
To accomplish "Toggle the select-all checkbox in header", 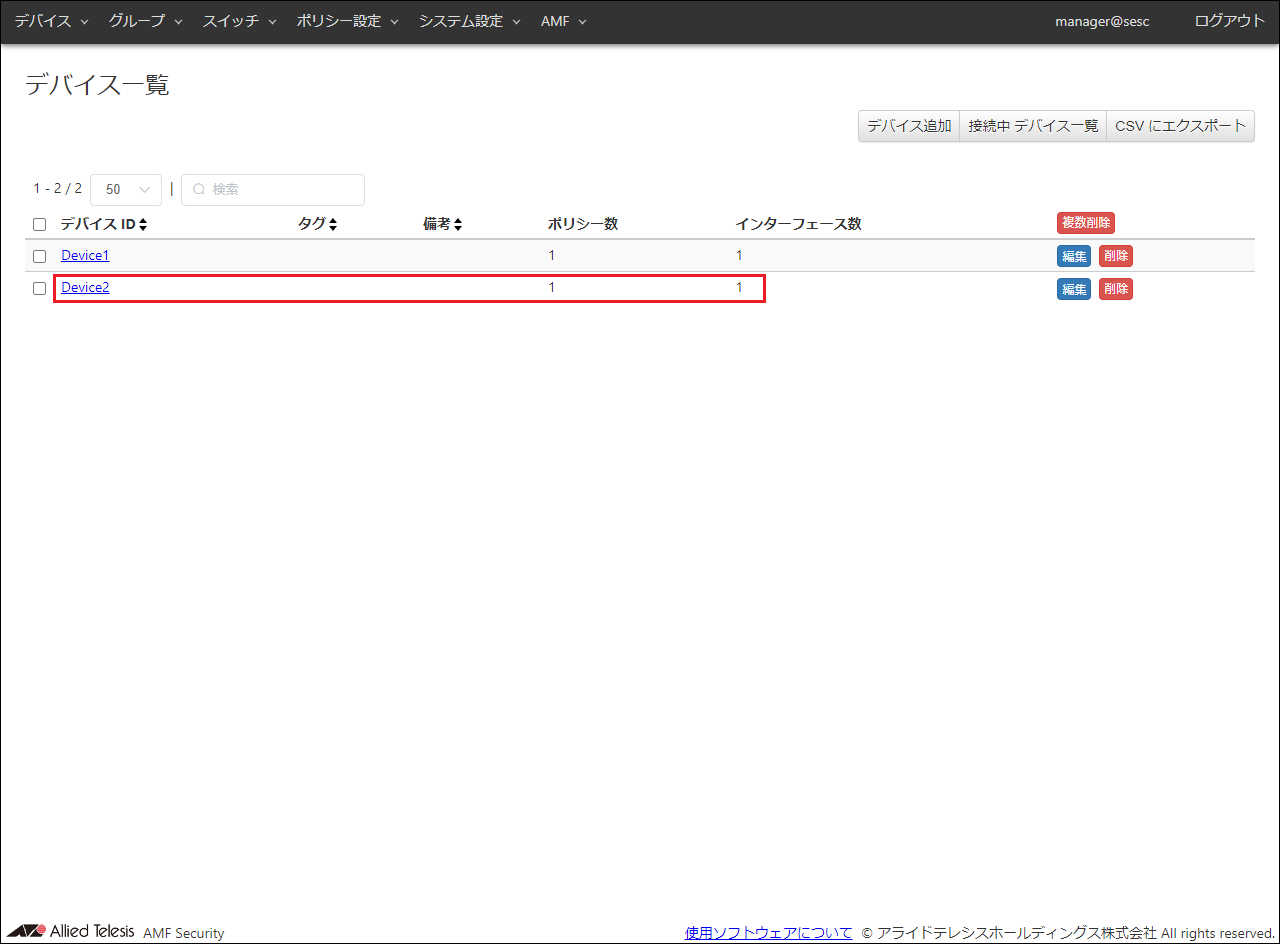I will 40,225.
